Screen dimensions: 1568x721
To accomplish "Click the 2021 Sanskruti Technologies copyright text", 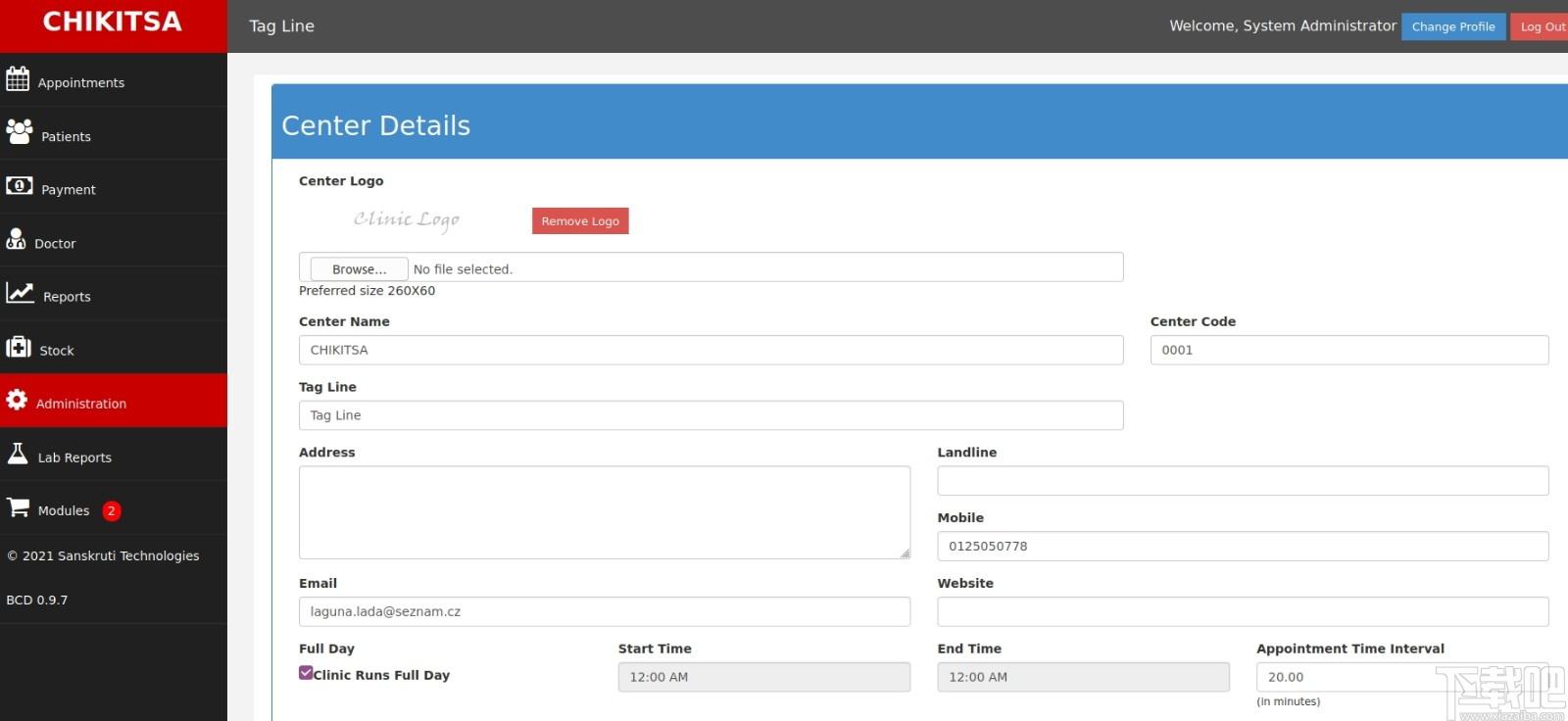I will coord(103,555).
